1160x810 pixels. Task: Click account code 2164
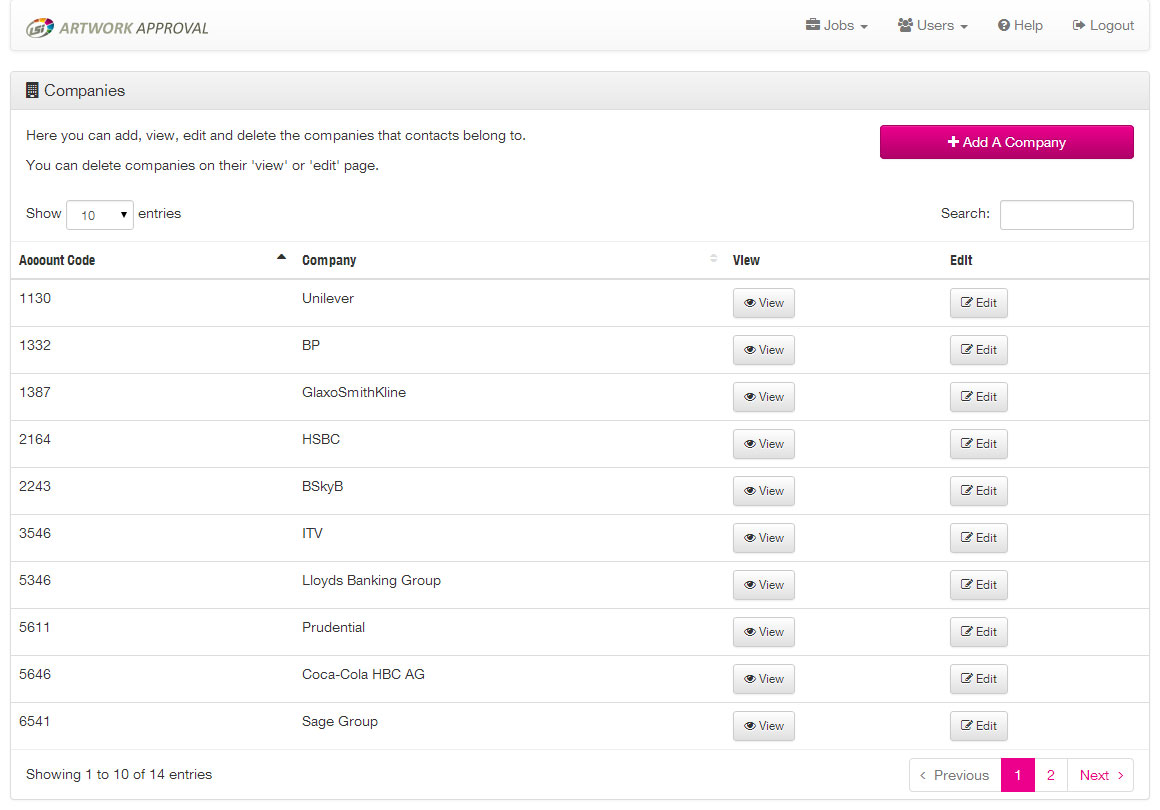click(35, 439)
